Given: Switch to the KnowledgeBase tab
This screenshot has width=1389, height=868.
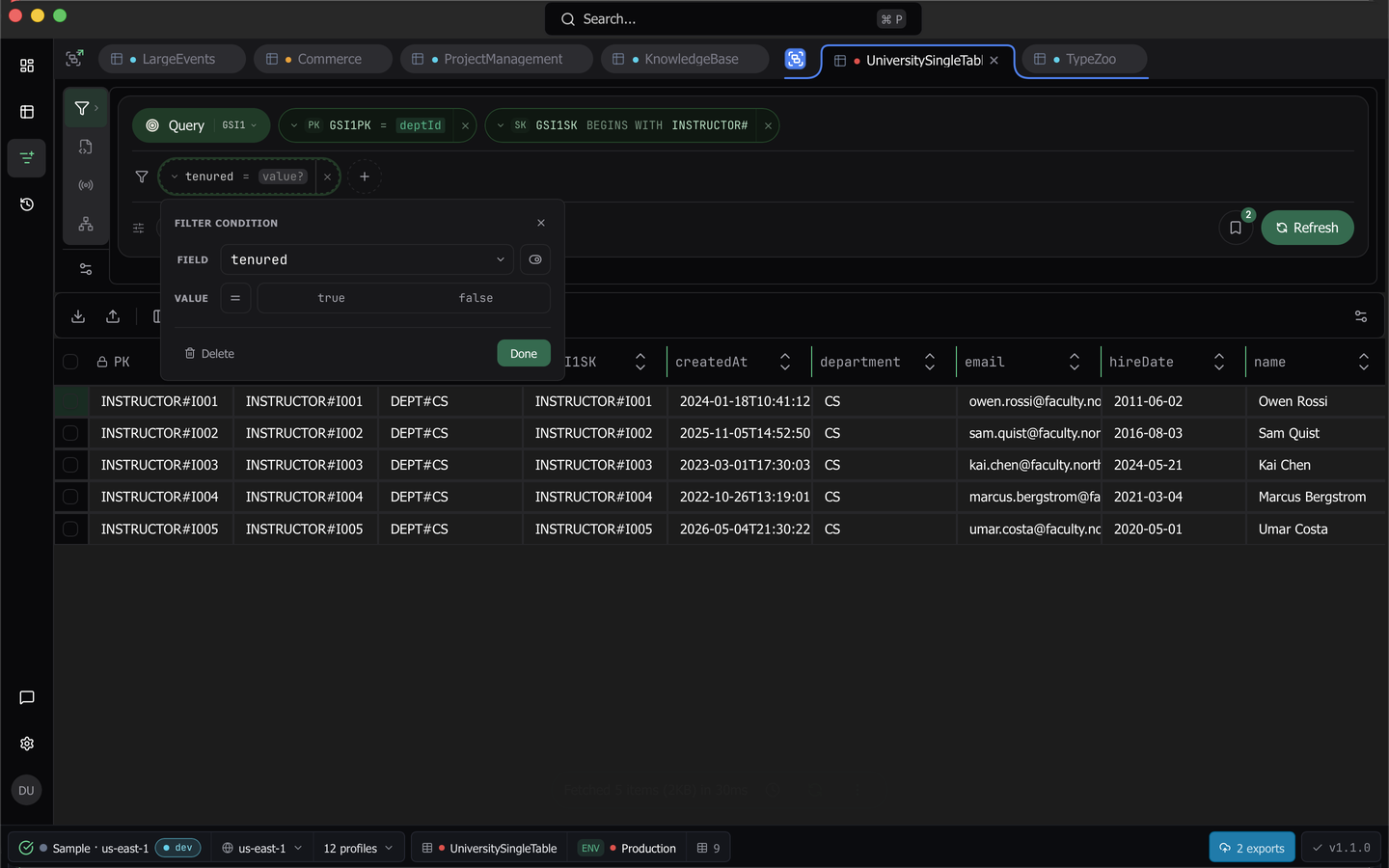Looking at the screenshot, I should pyautogui.click(x=684, y=59).
